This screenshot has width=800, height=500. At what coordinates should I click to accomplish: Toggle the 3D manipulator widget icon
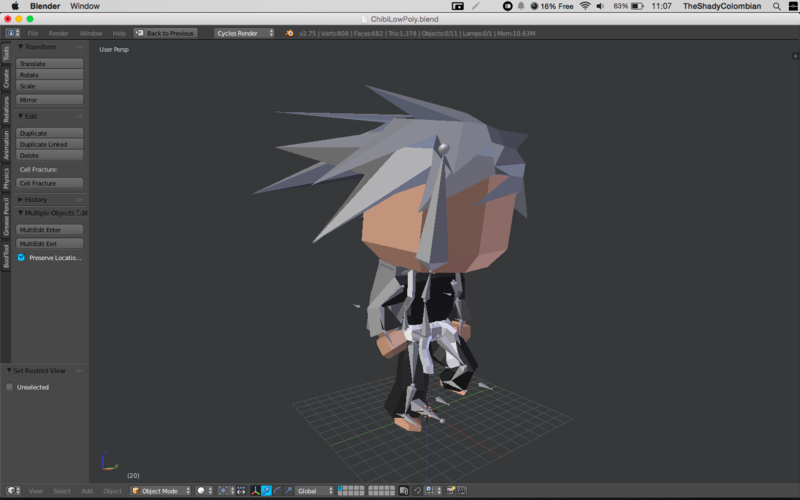click(x=255, y=490)
